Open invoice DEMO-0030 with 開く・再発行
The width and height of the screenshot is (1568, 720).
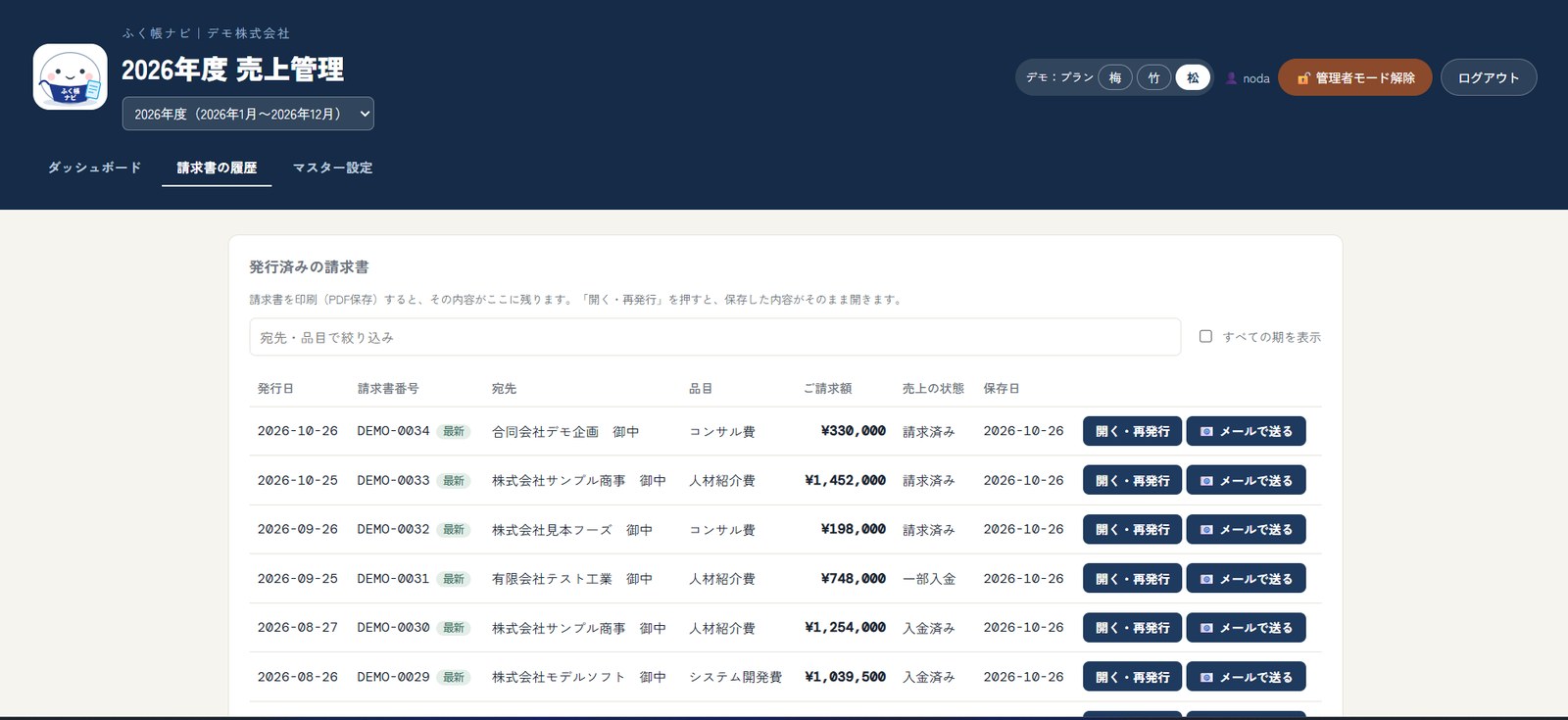point(1132,628)
